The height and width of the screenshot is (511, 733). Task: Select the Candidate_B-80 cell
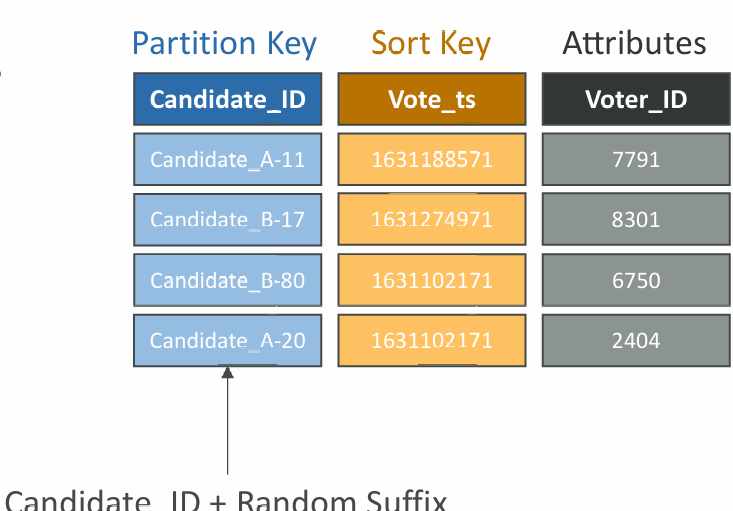(x=228, y=280)
